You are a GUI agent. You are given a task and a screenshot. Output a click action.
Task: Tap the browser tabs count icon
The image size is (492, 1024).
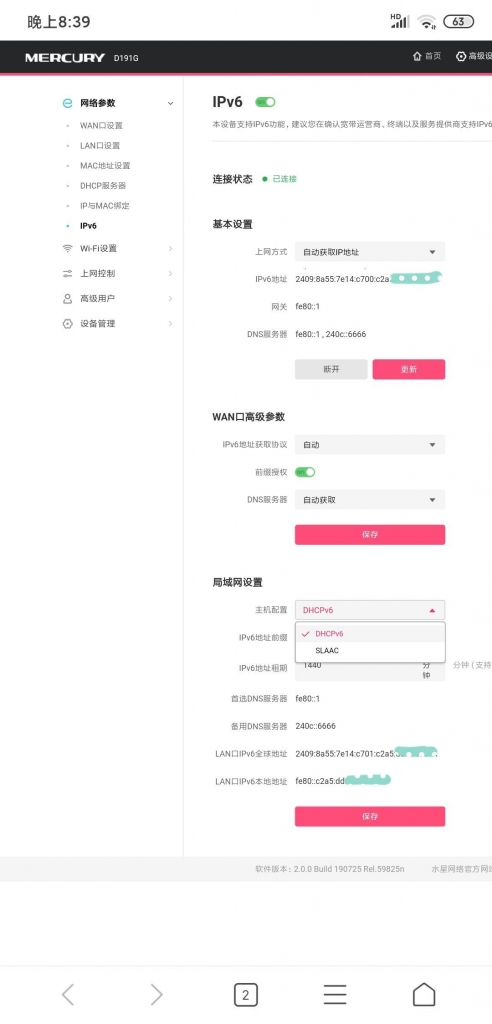pos(246,995)
